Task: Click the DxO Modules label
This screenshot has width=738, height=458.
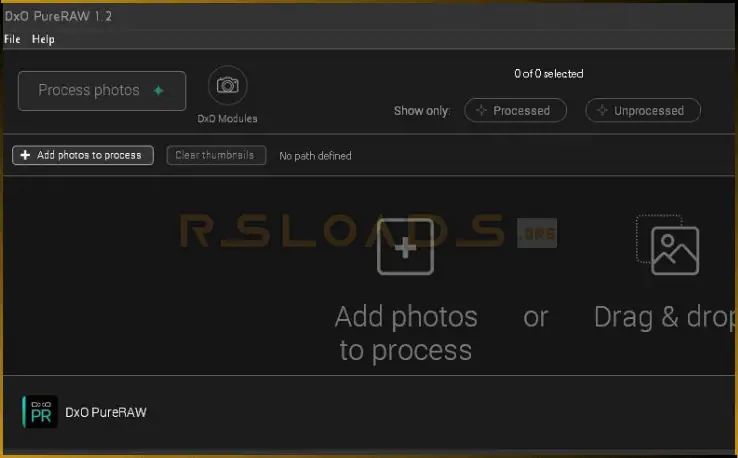Action: (227, 119)
